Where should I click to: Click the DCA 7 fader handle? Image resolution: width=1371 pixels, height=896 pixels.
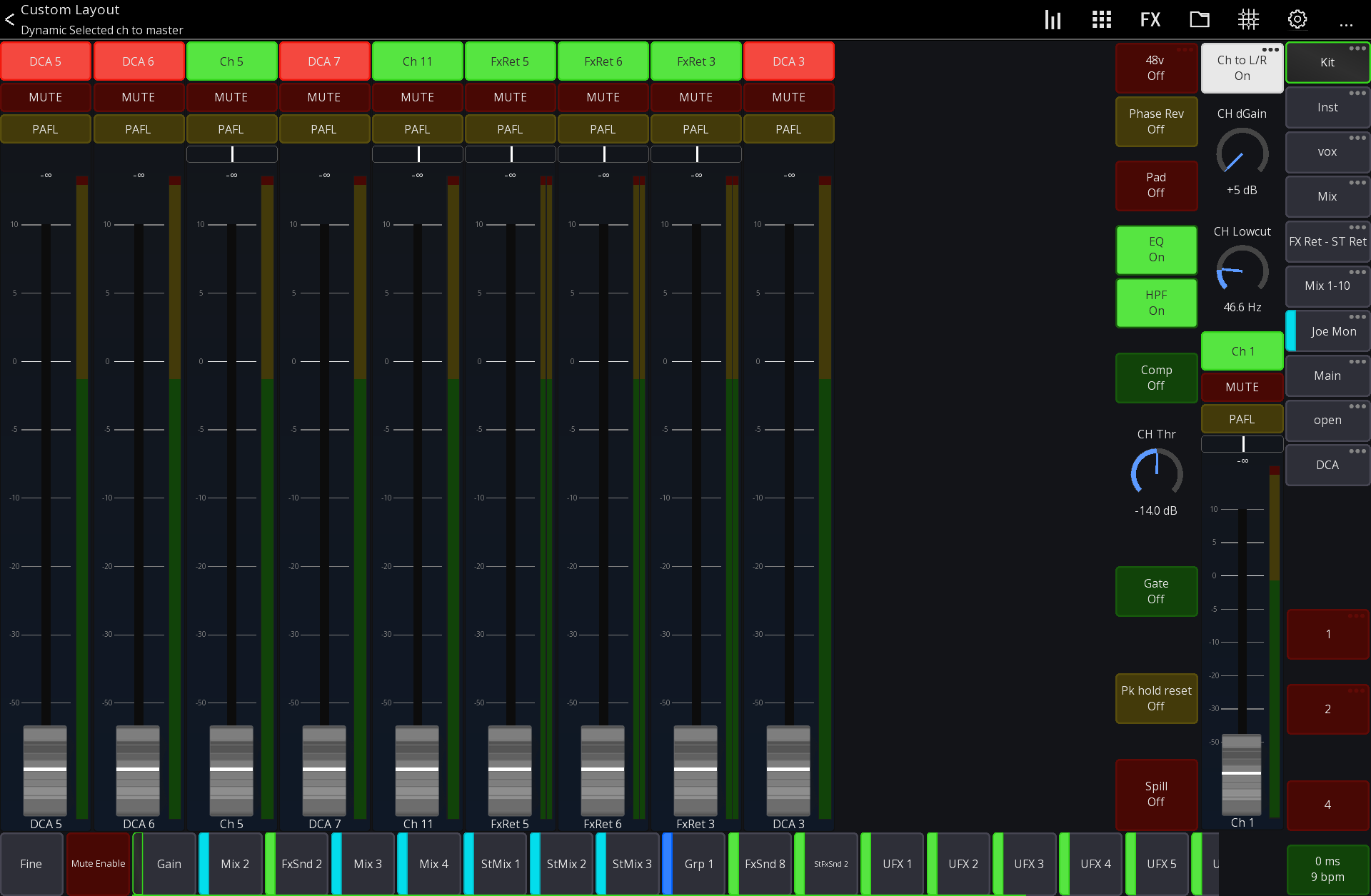point(324,770)
